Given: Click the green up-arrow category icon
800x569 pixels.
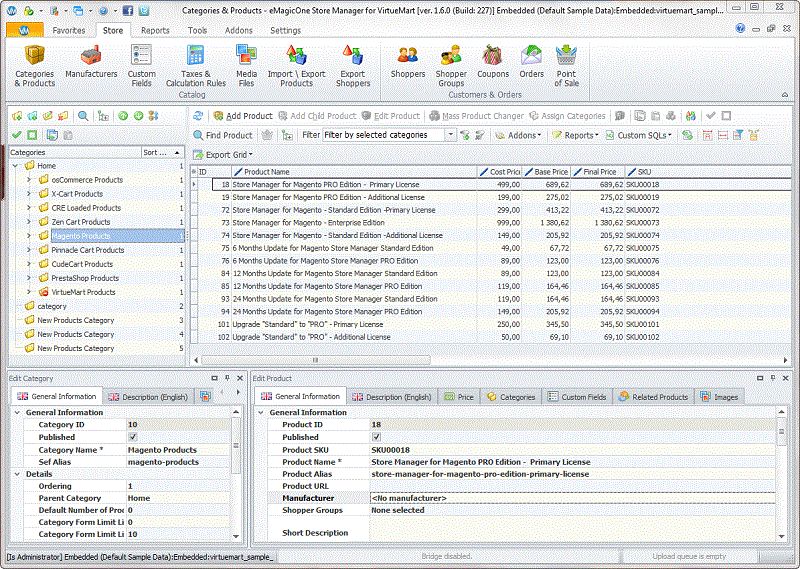Looking at the screenshot, I should [123, 116].
